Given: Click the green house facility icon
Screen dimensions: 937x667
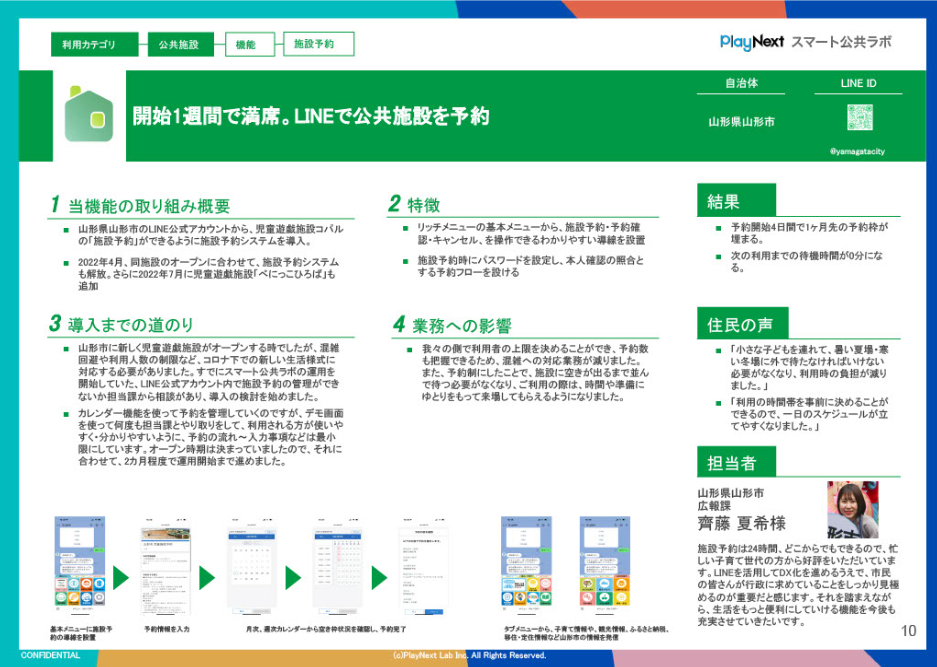Looking at the screenshot, I should (x=88, y=114).
